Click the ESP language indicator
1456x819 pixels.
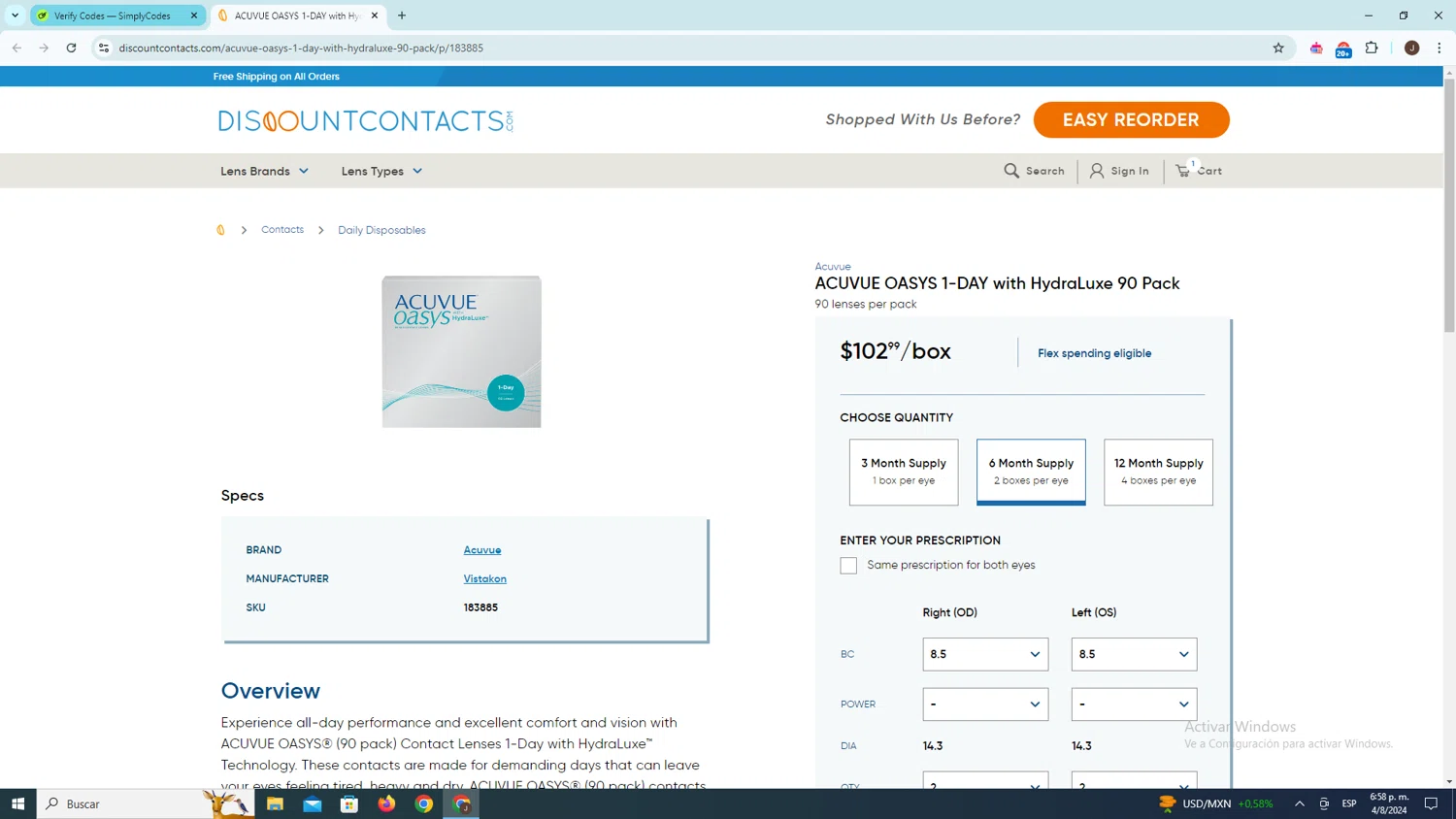(1349, 803)
